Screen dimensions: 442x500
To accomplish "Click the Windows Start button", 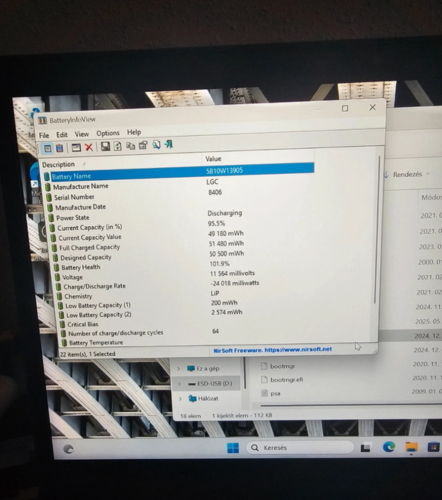I will pos(233,447).
